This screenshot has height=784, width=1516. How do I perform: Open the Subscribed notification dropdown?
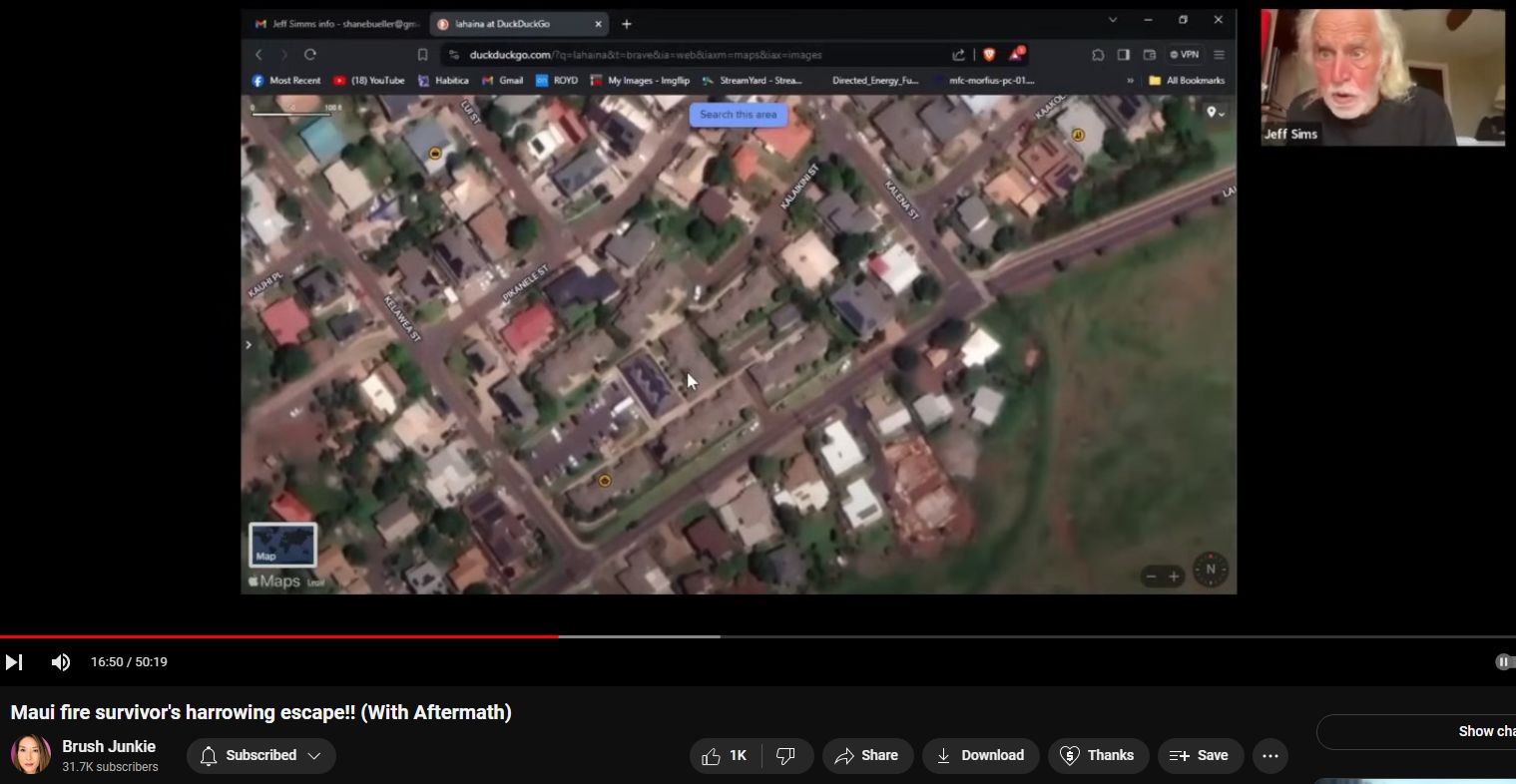[261, 756]
